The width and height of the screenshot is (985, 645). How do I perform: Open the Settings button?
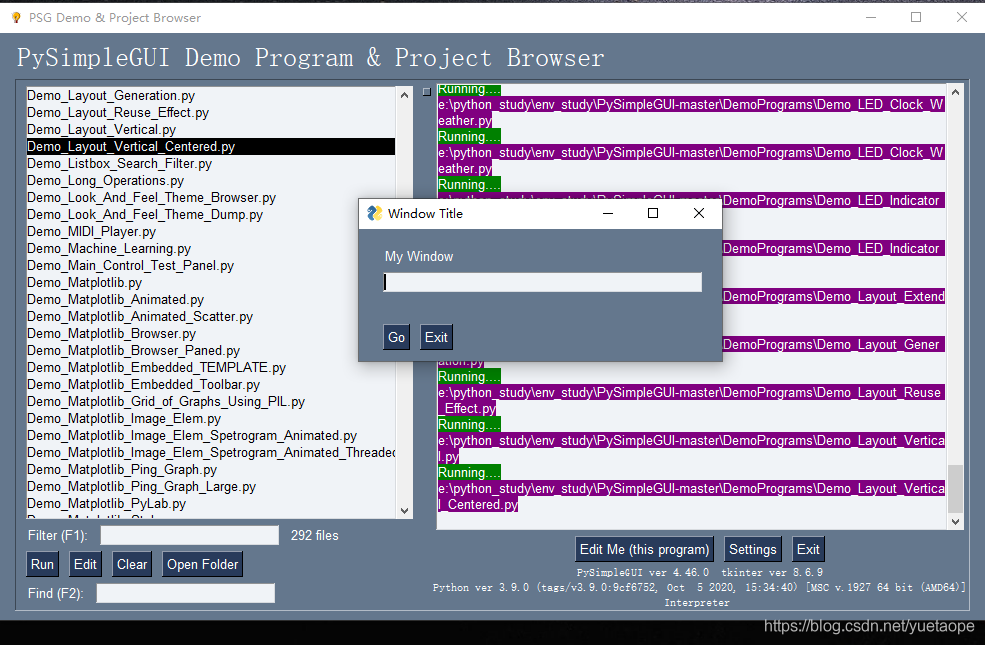pyautogui.click(x=753, y=550)
